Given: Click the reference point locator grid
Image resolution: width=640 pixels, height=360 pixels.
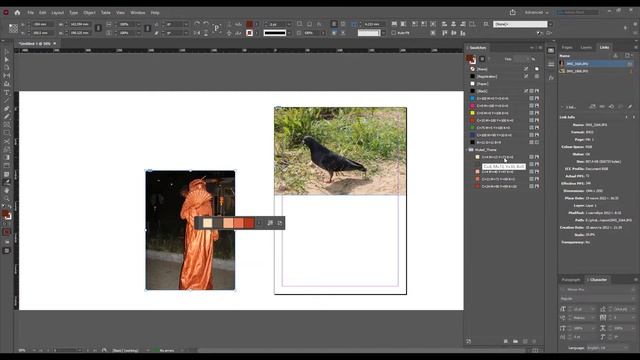Looking at the screenshot, I should tap(13, 29).
